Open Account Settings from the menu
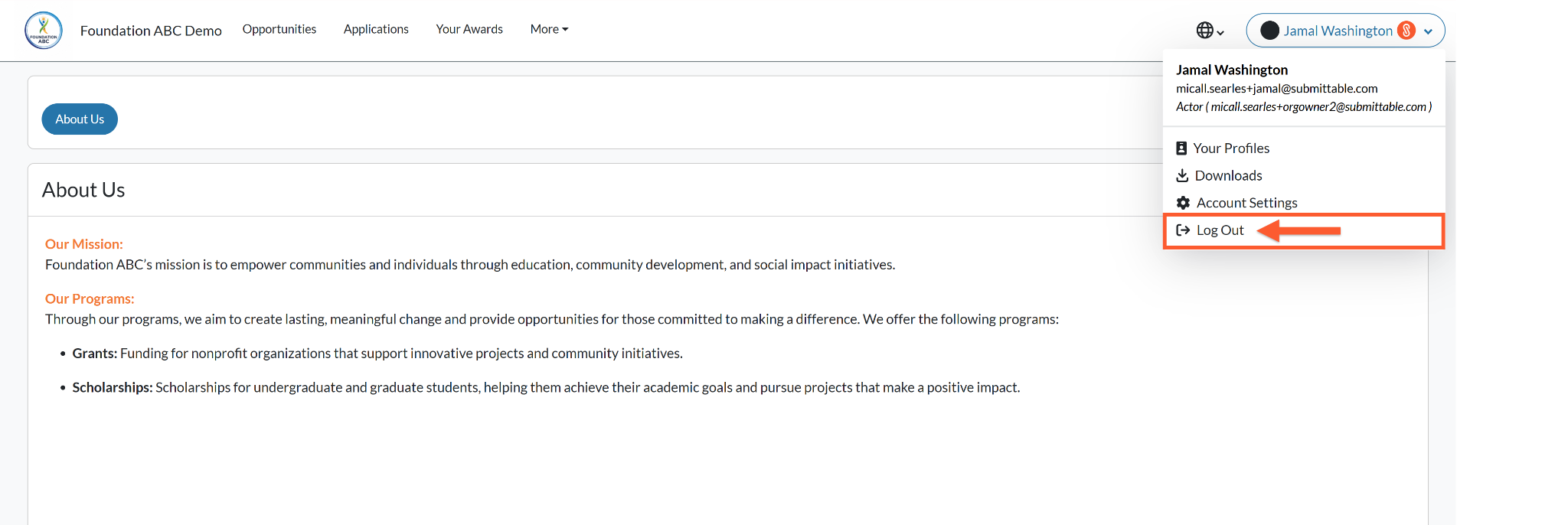 click(1304, 203)
